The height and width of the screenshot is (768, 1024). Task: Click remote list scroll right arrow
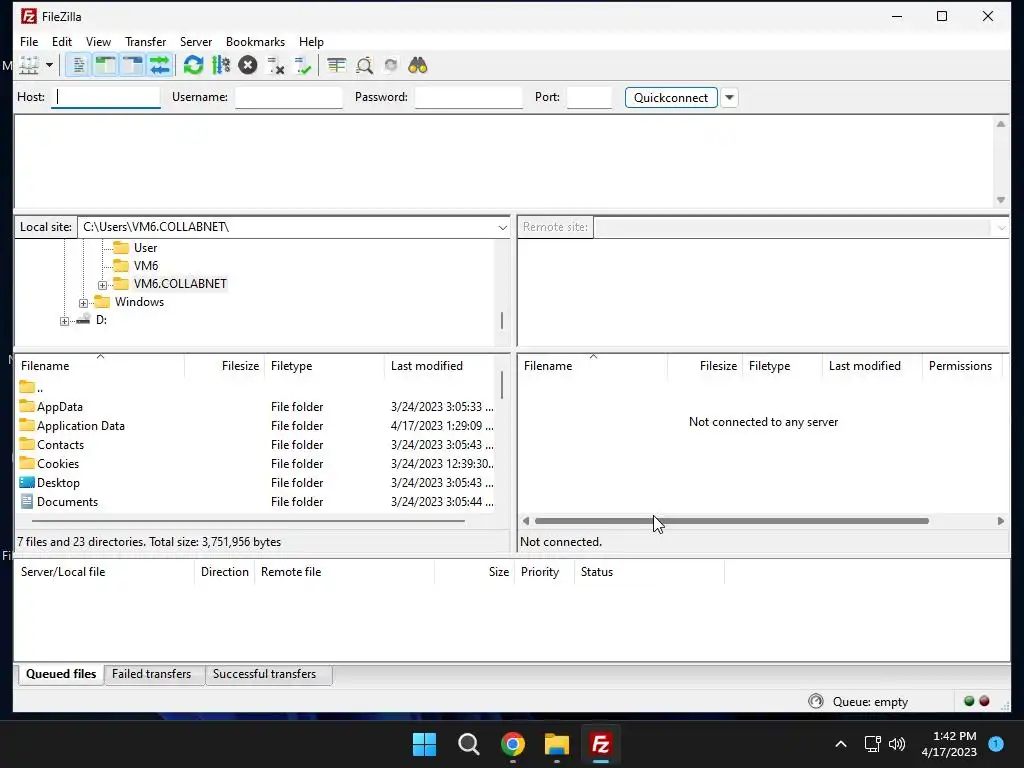click(1000, 521)
